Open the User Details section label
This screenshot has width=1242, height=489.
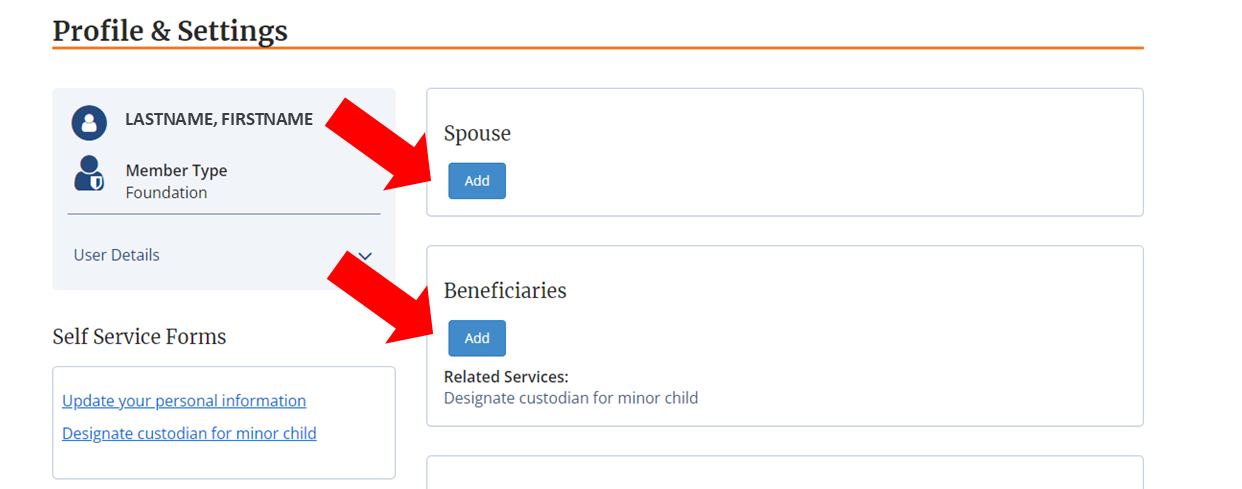pos(116,255)
